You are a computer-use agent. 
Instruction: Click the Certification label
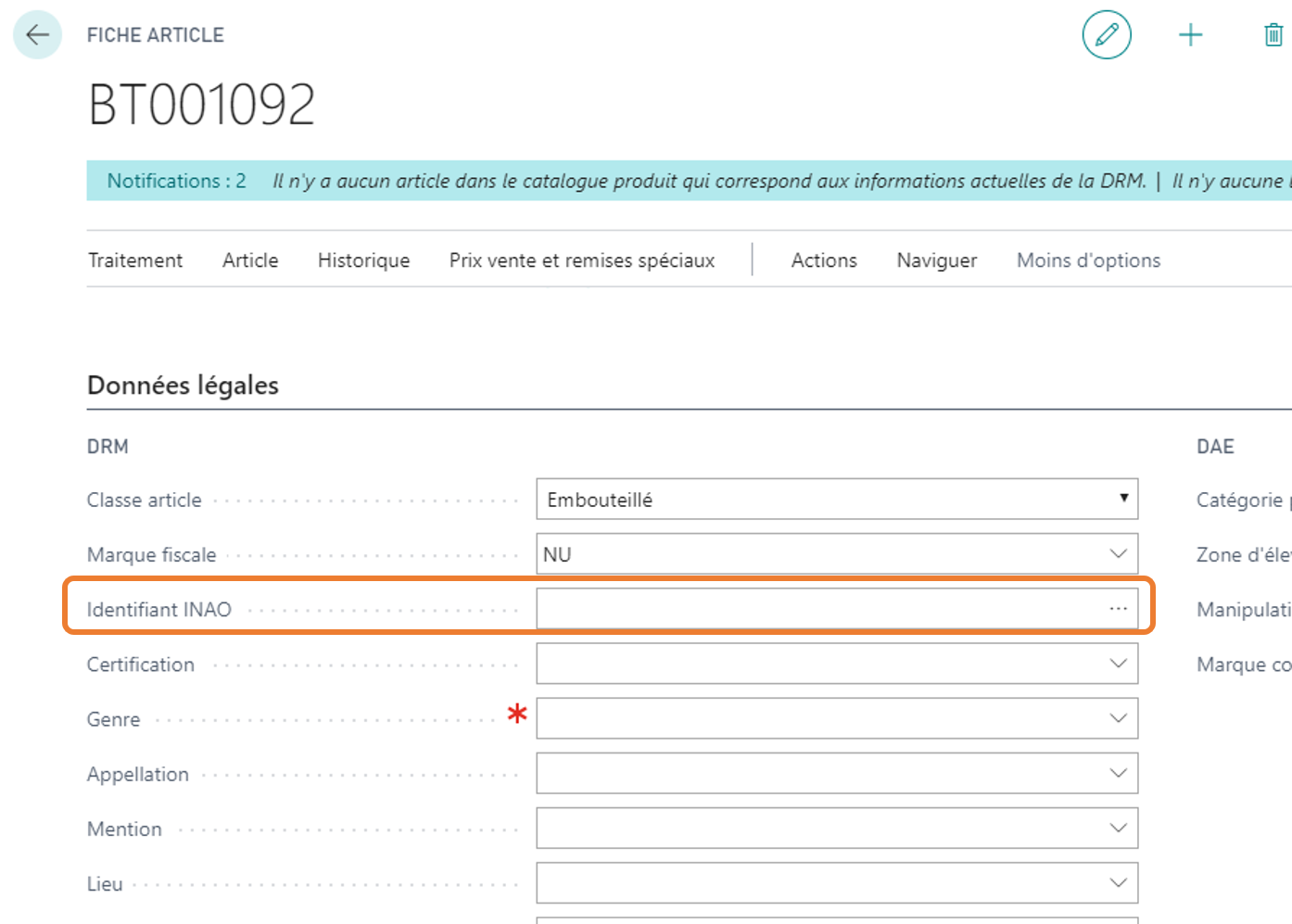pos(141,665)
